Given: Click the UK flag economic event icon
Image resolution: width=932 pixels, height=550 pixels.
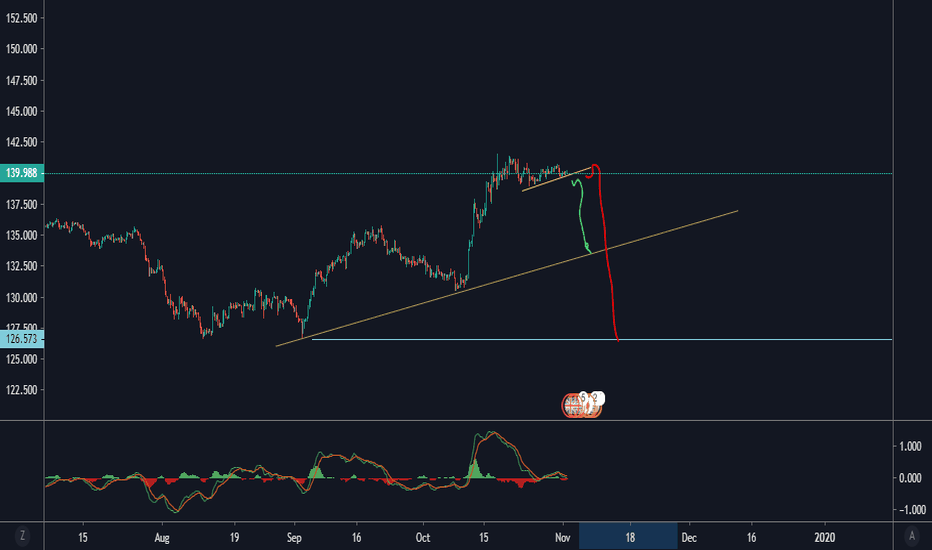Looking at the screenshot, I should [572, 406].
